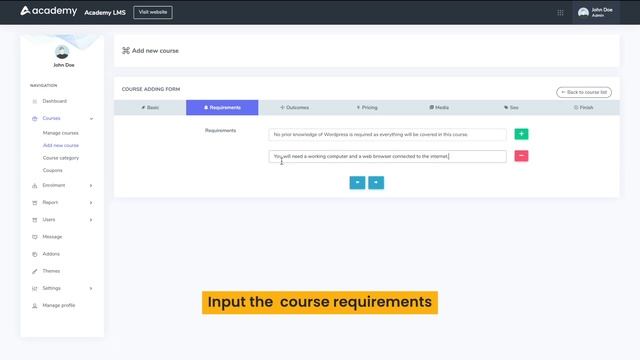Click sidebar profile picture of John Doe
This screenshot has height=360, width=640.
pyautogui.click(x=62, y=52)
